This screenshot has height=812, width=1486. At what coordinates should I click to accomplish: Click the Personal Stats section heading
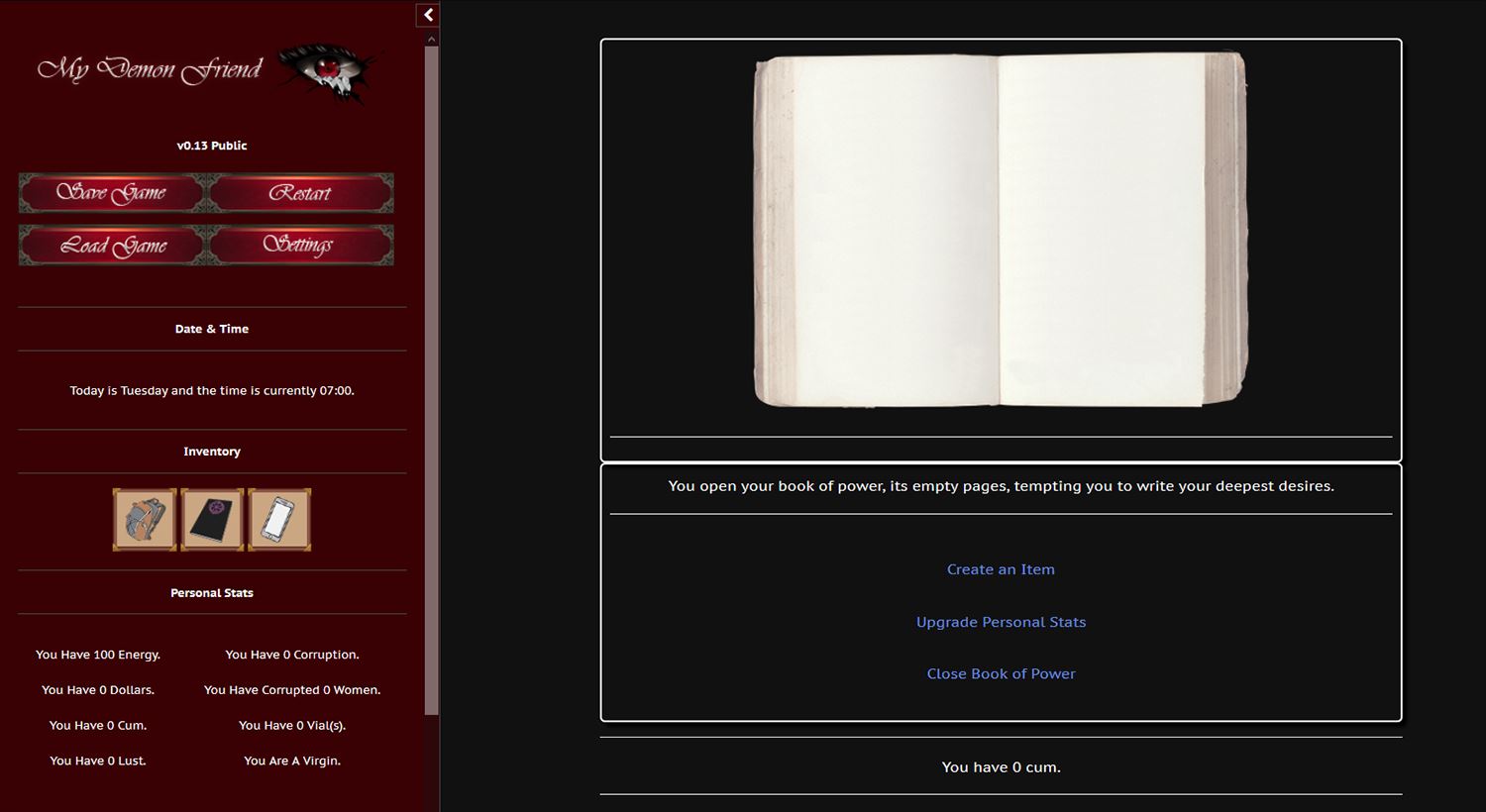pos(212,593)
